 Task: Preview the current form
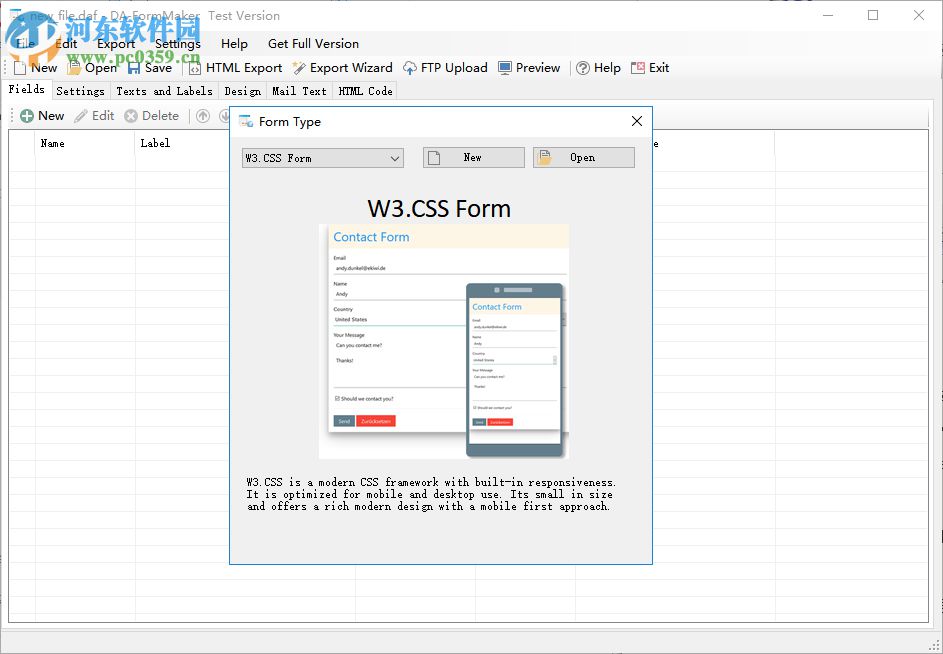click(528, 68)
